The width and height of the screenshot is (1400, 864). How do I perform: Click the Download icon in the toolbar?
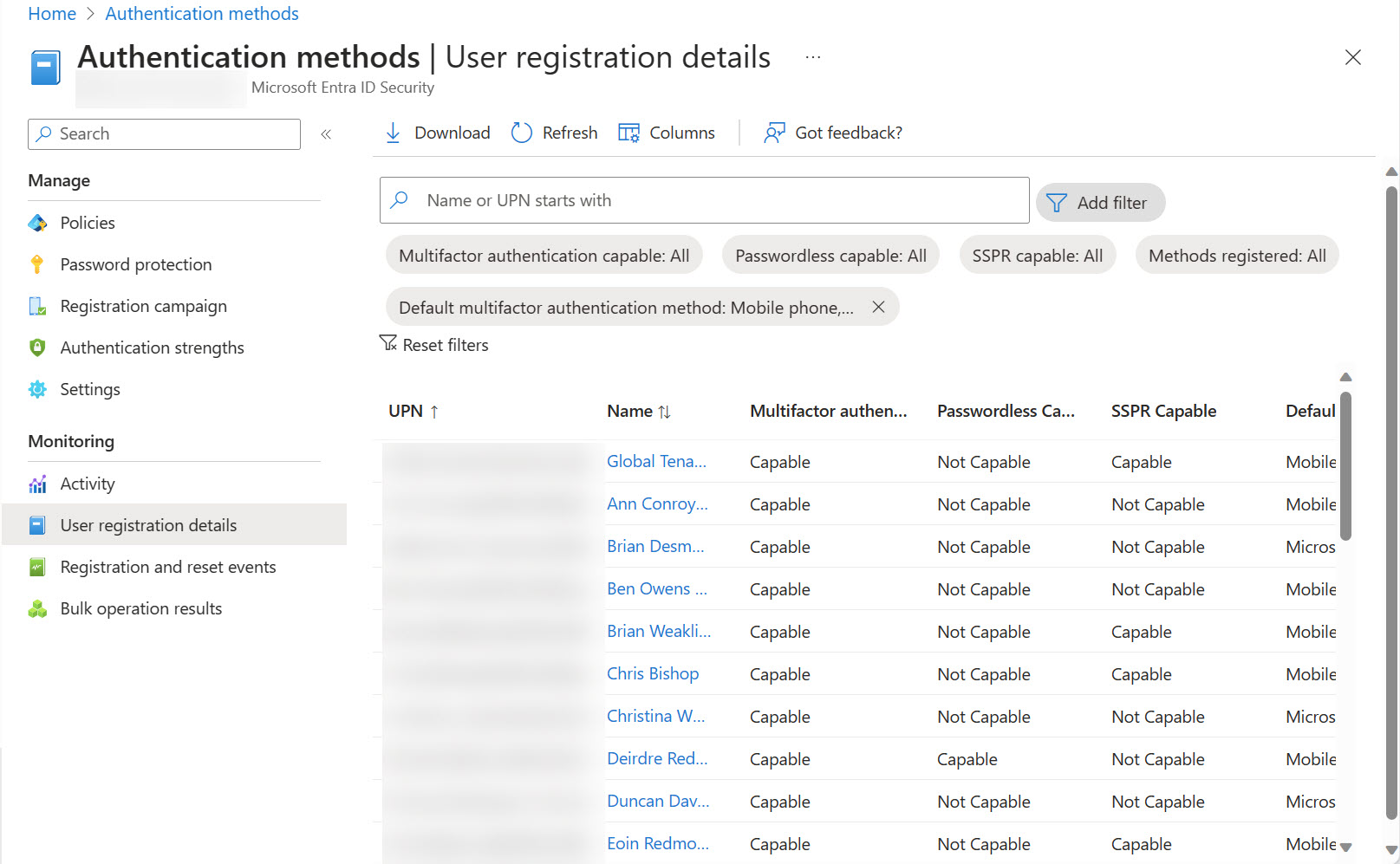[x=394, y=132]
